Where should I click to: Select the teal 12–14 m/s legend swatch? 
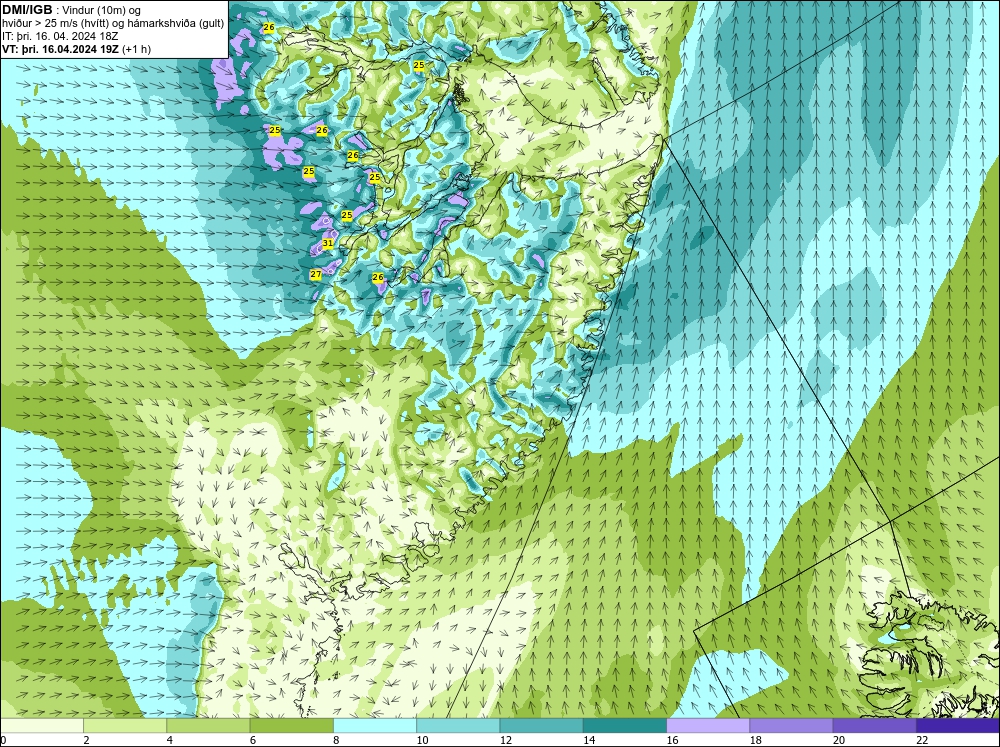[541, 725]
